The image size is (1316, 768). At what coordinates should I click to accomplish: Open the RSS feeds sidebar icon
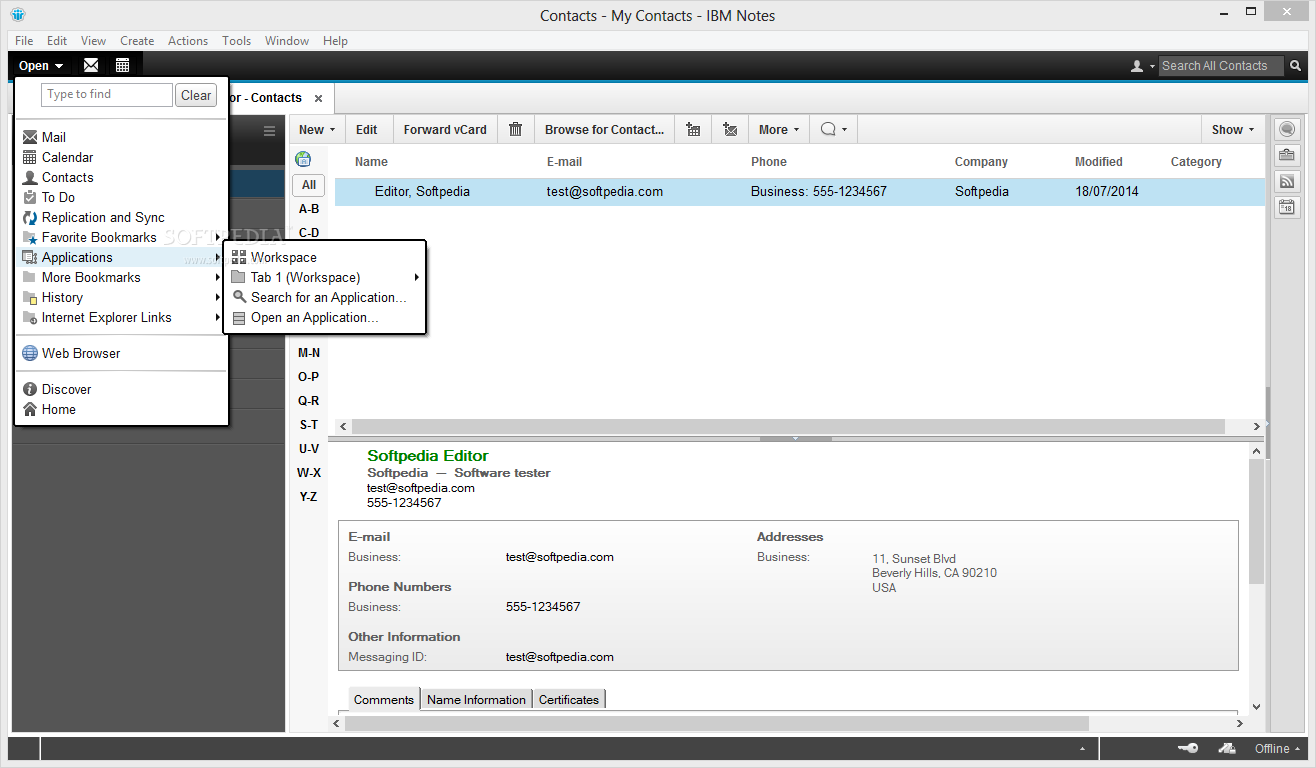click(1286, 181)
